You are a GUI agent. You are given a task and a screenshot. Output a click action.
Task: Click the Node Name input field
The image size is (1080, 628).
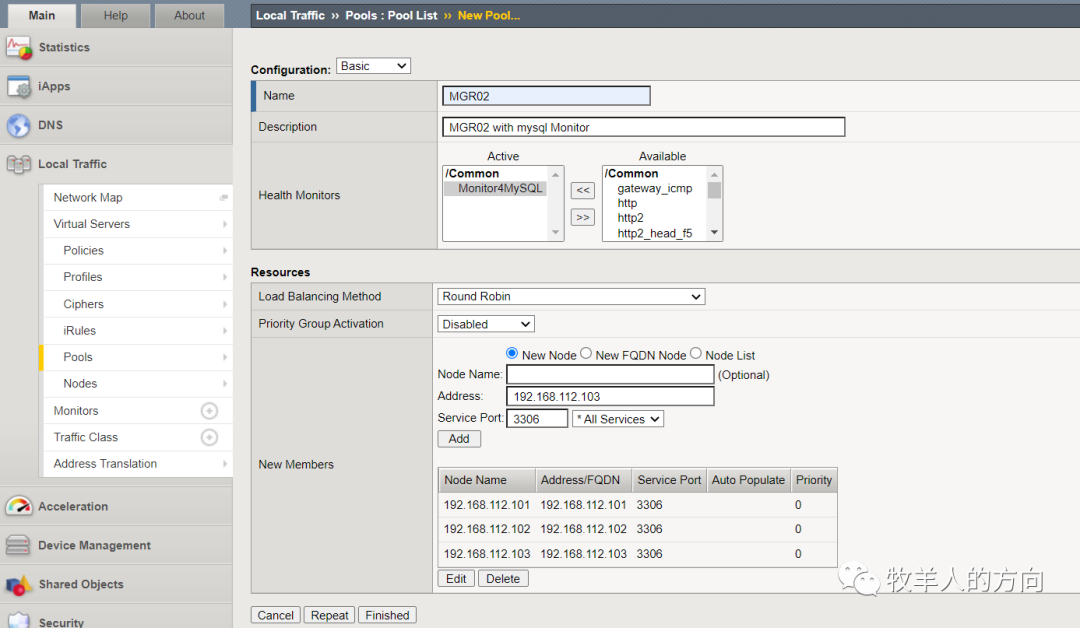(610, 375)
